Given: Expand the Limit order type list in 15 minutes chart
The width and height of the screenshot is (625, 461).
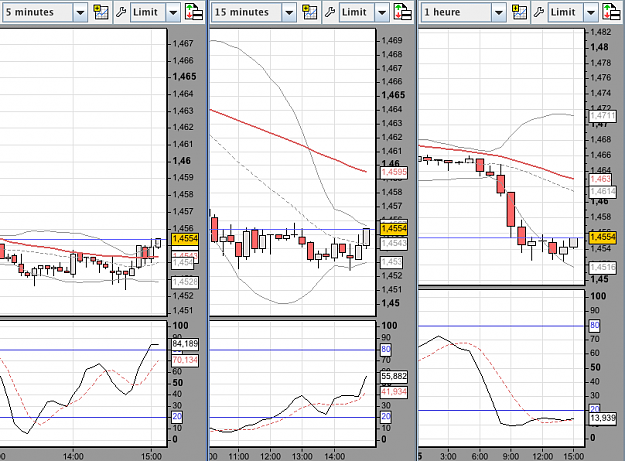Looking at the screenshot, I should coord(382,13).
